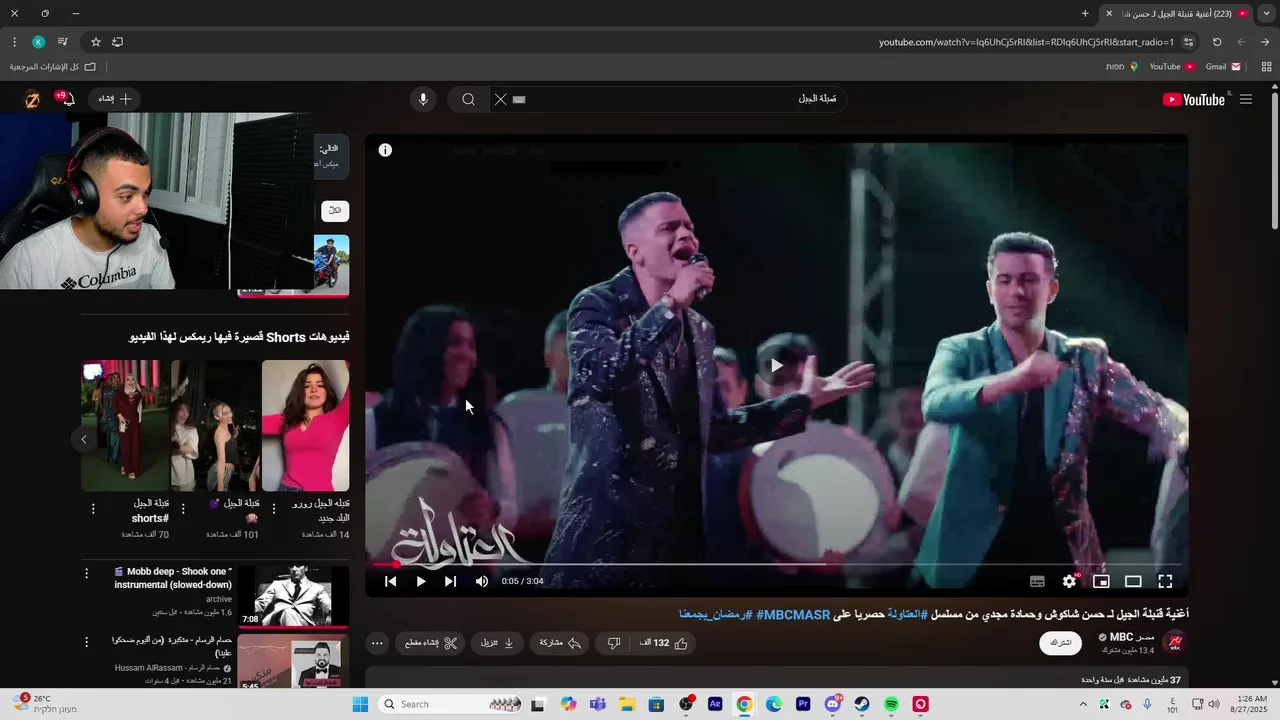Toggle theater mode view

(1133, 581)
